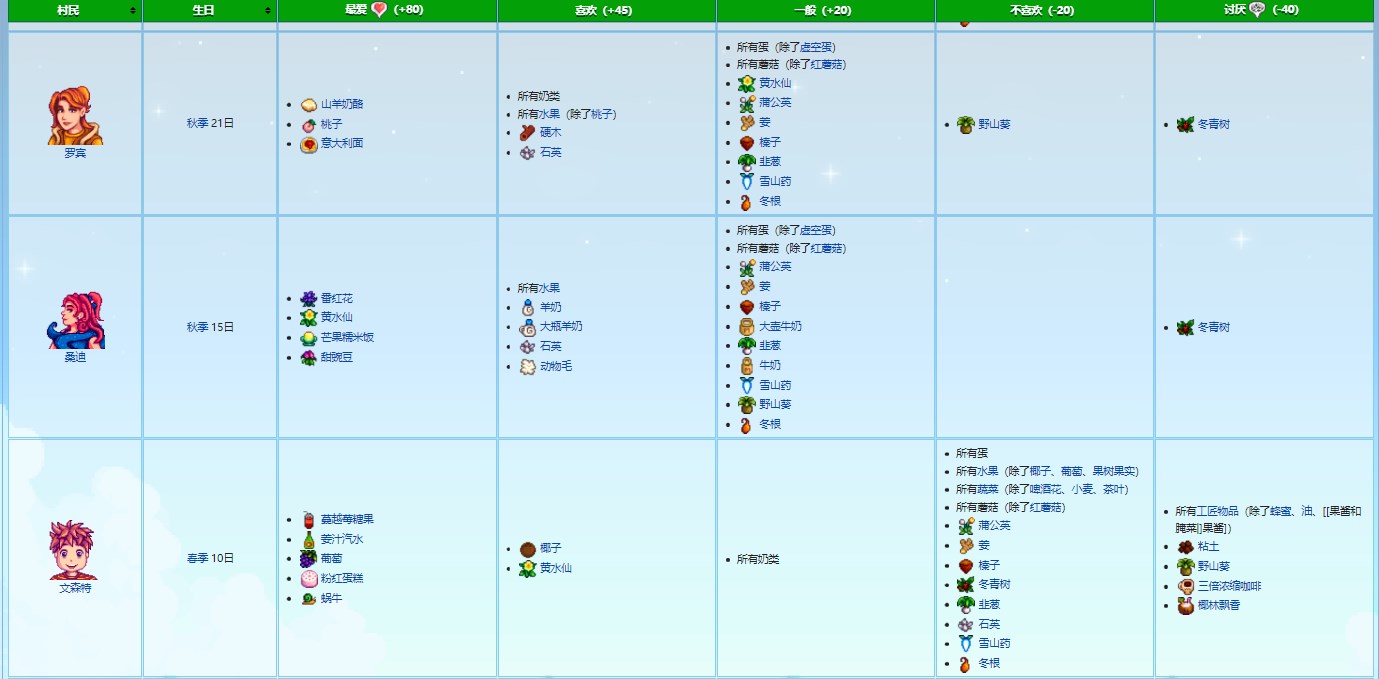Click the heart icon in the 最爱 header
This screenshot has width=1379, height=679.
pos(379,10)
